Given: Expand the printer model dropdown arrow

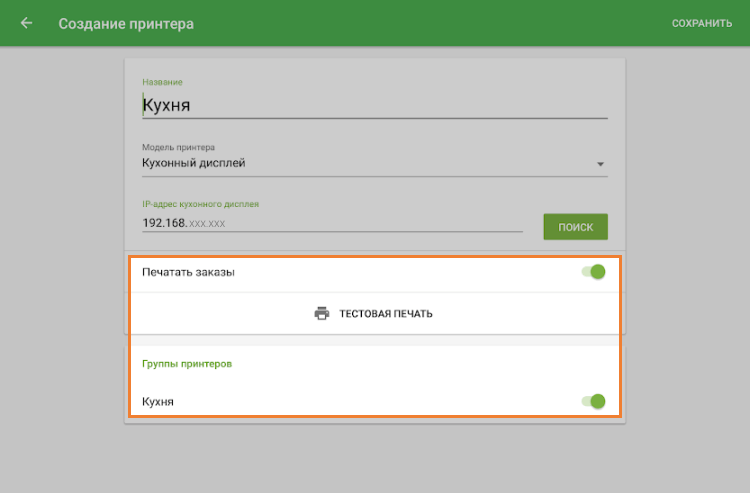Looking at the screenshot, I should click(x=600, y=164).
